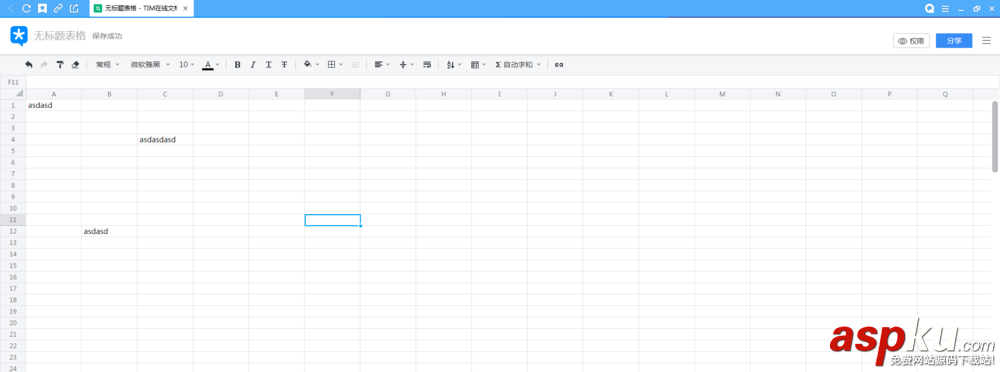
Task: Open the font size 10 dropdown
Action: click(x=187, y=64)
